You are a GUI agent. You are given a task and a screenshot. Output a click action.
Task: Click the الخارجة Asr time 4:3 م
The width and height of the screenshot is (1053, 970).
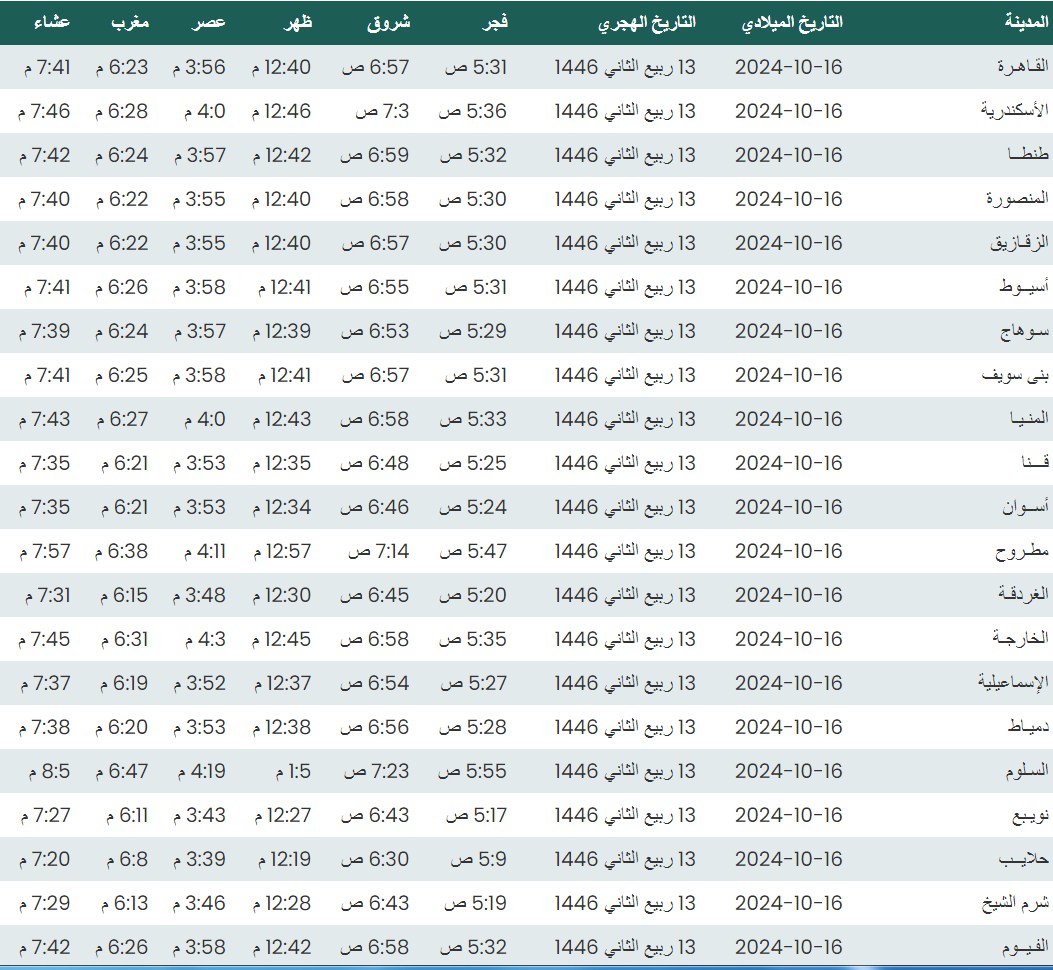205,639
